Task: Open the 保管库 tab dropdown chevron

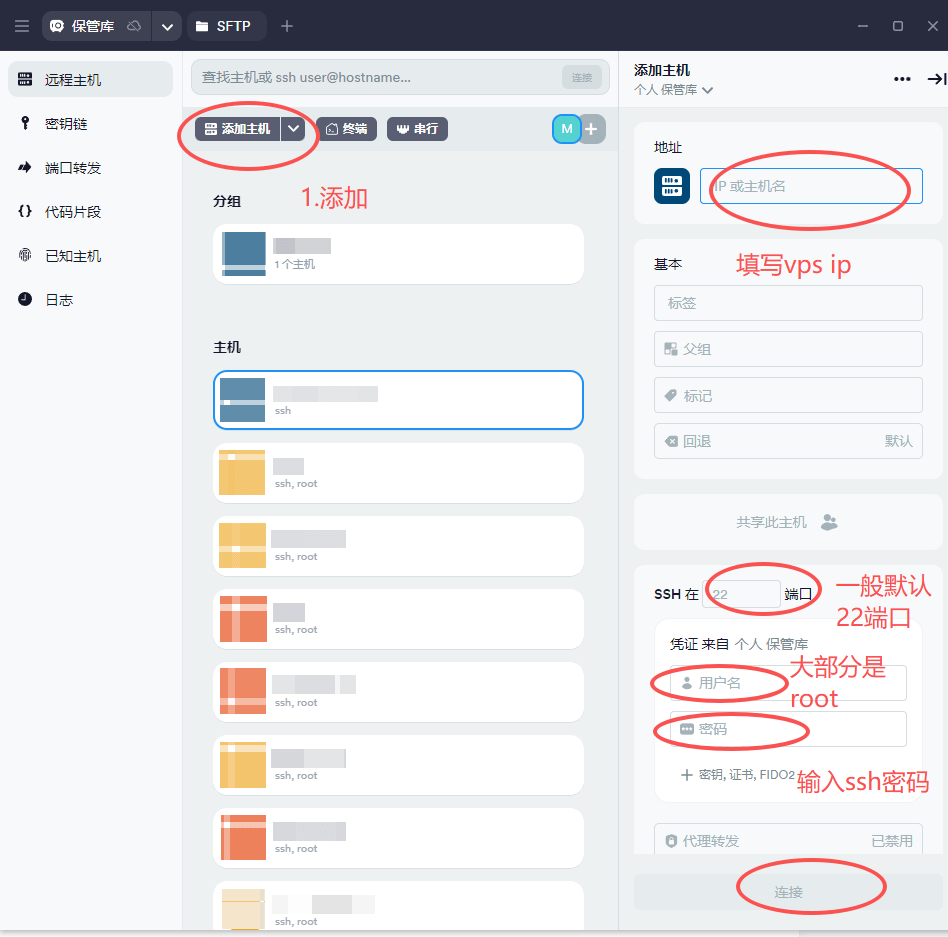Action: point(167,26)
